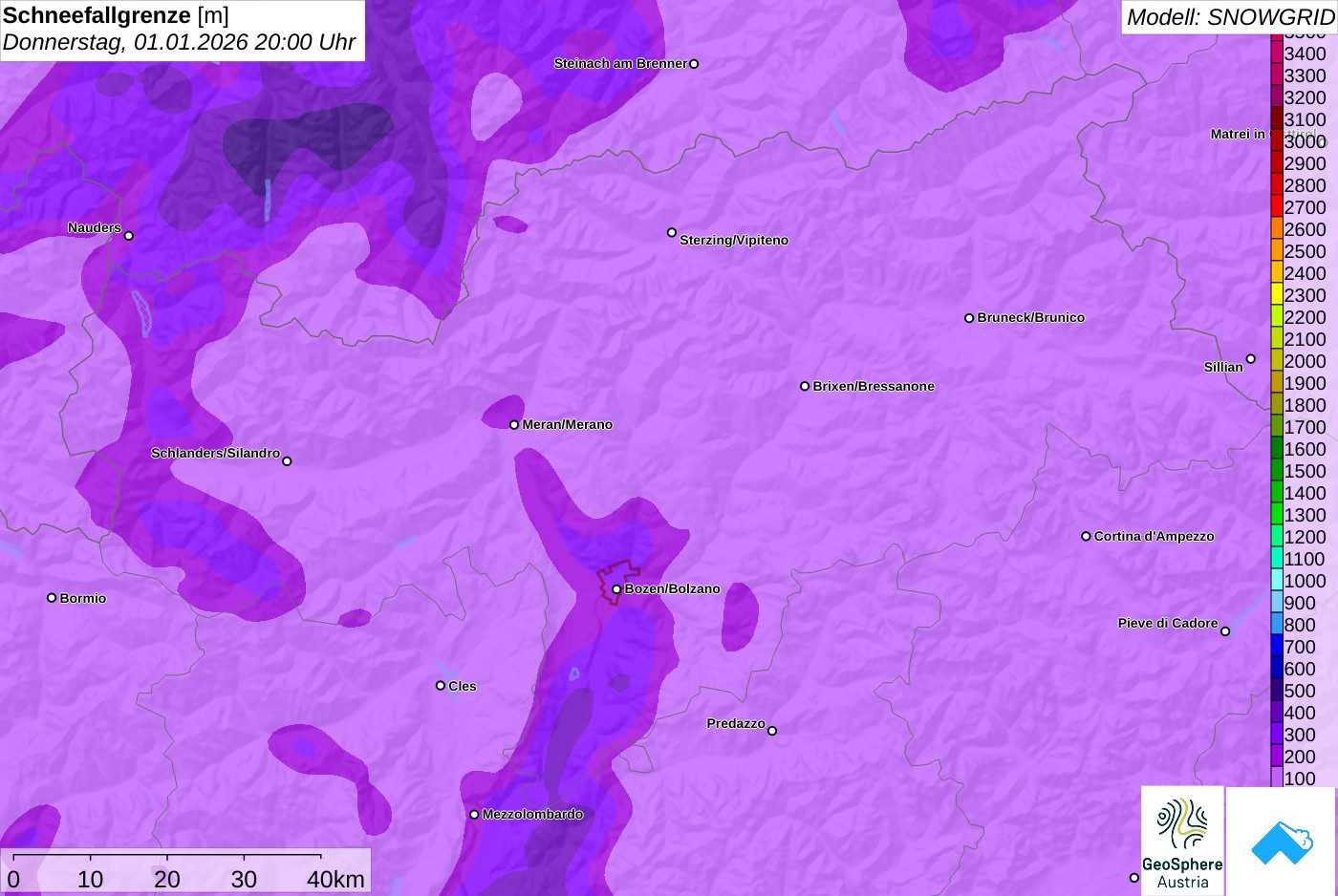Click the Meran/Merano town label
1338x896 pixels.
tap(568, 425)
